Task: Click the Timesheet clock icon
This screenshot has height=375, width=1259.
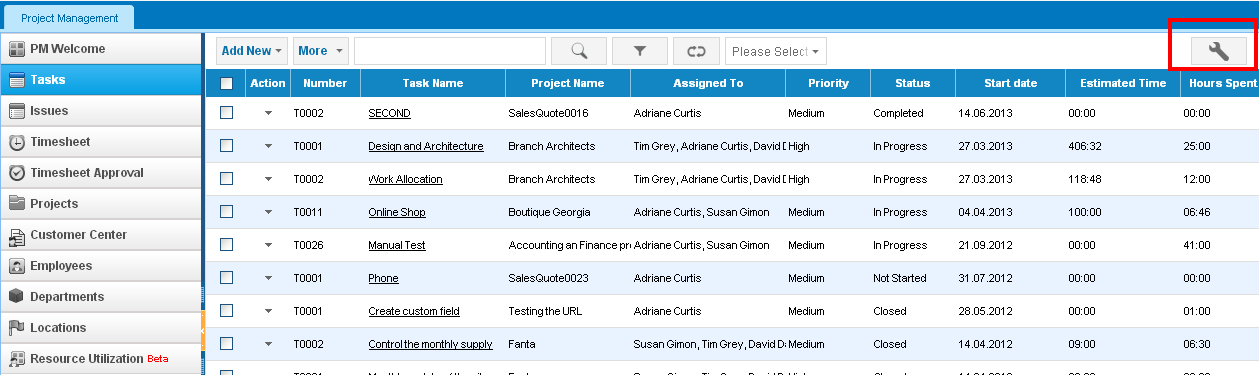Action: [17, 142]
